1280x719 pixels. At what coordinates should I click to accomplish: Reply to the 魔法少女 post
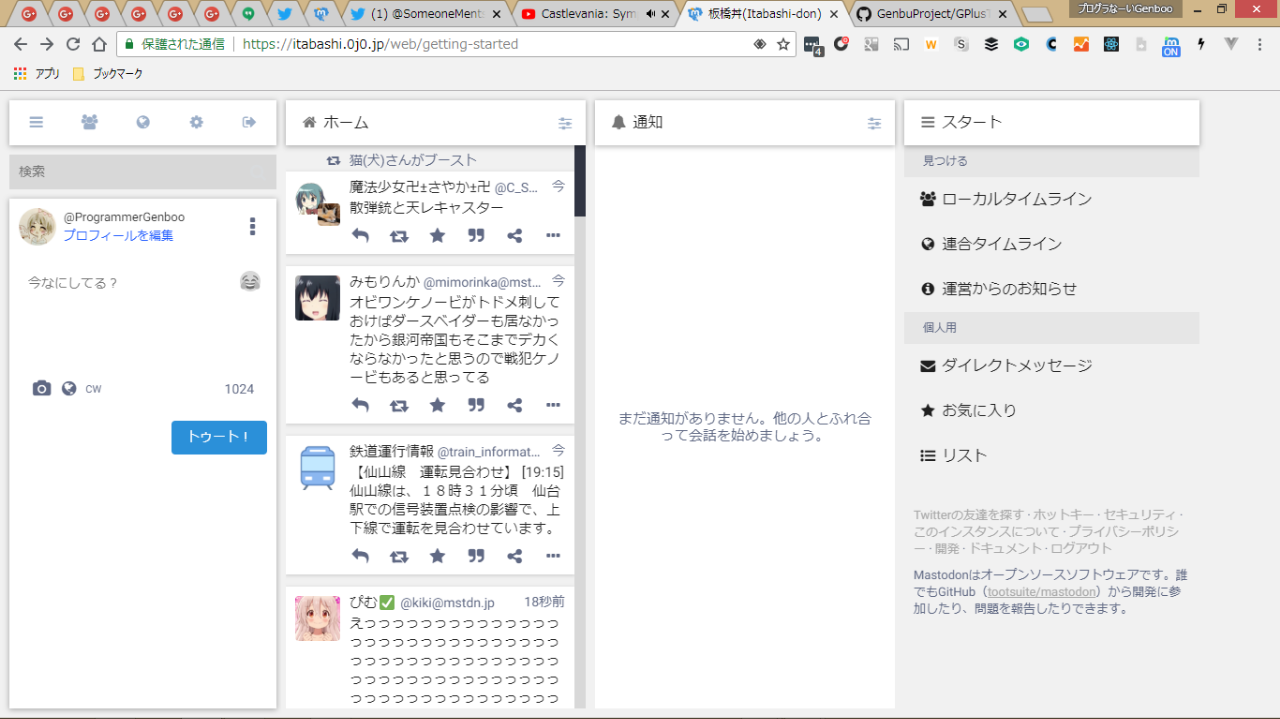tap(361, 236)
